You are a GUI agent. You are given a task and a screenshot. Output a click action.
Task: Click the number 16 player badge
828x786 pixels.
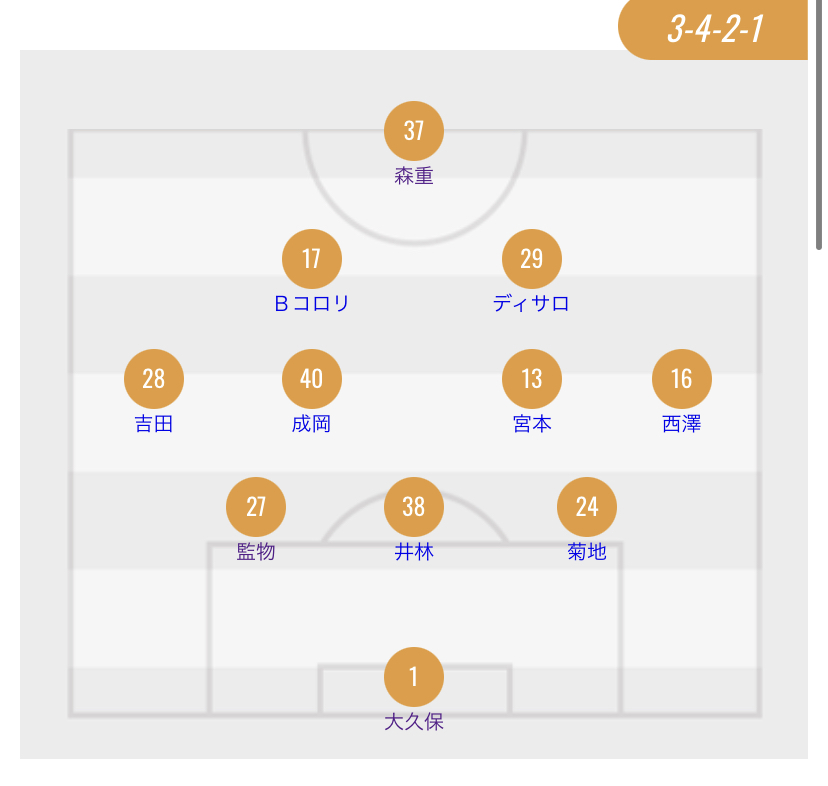pos(682,379)
